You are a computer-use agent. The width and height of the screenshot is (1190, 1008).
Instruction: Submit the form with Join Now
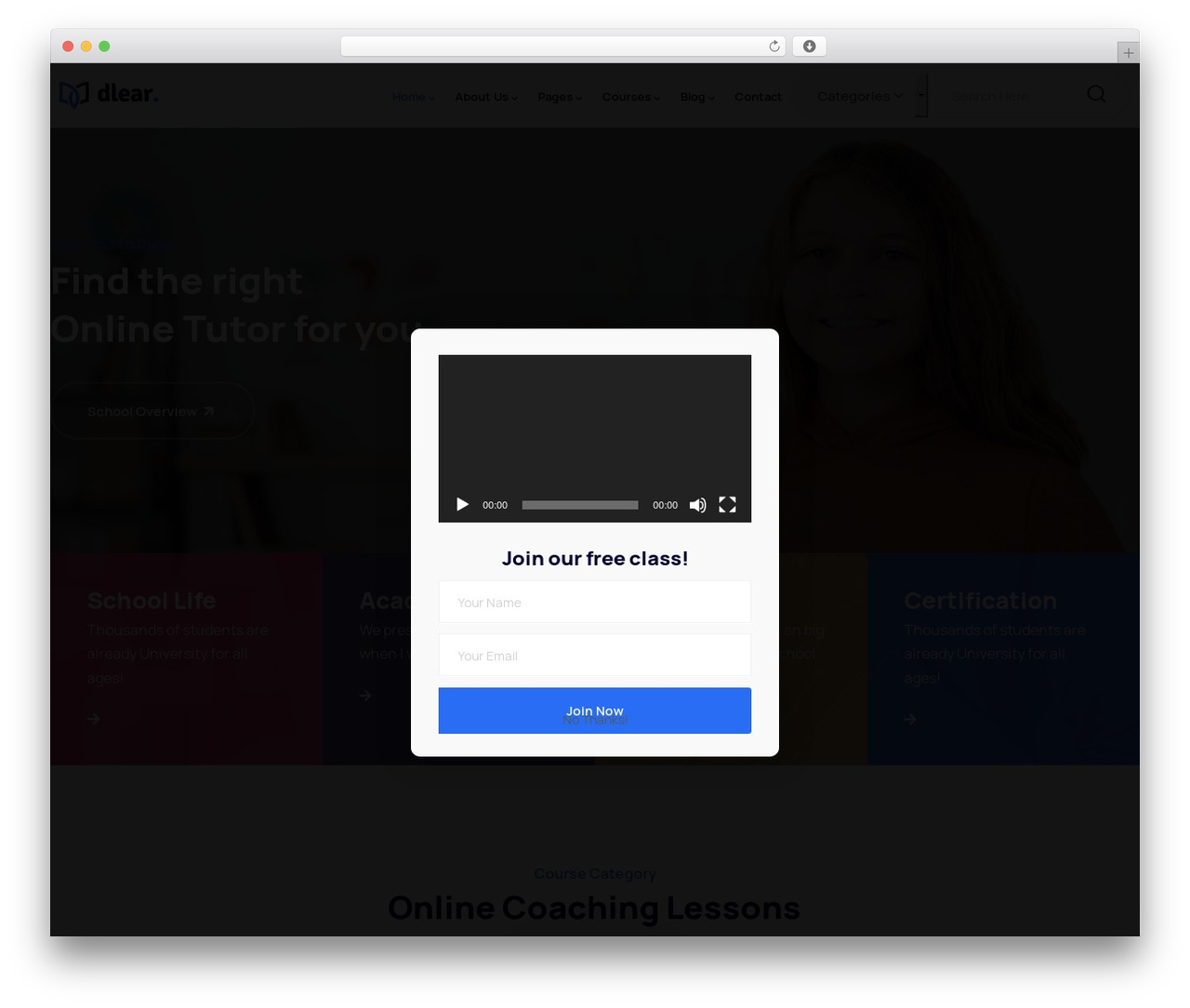point(595,710)
